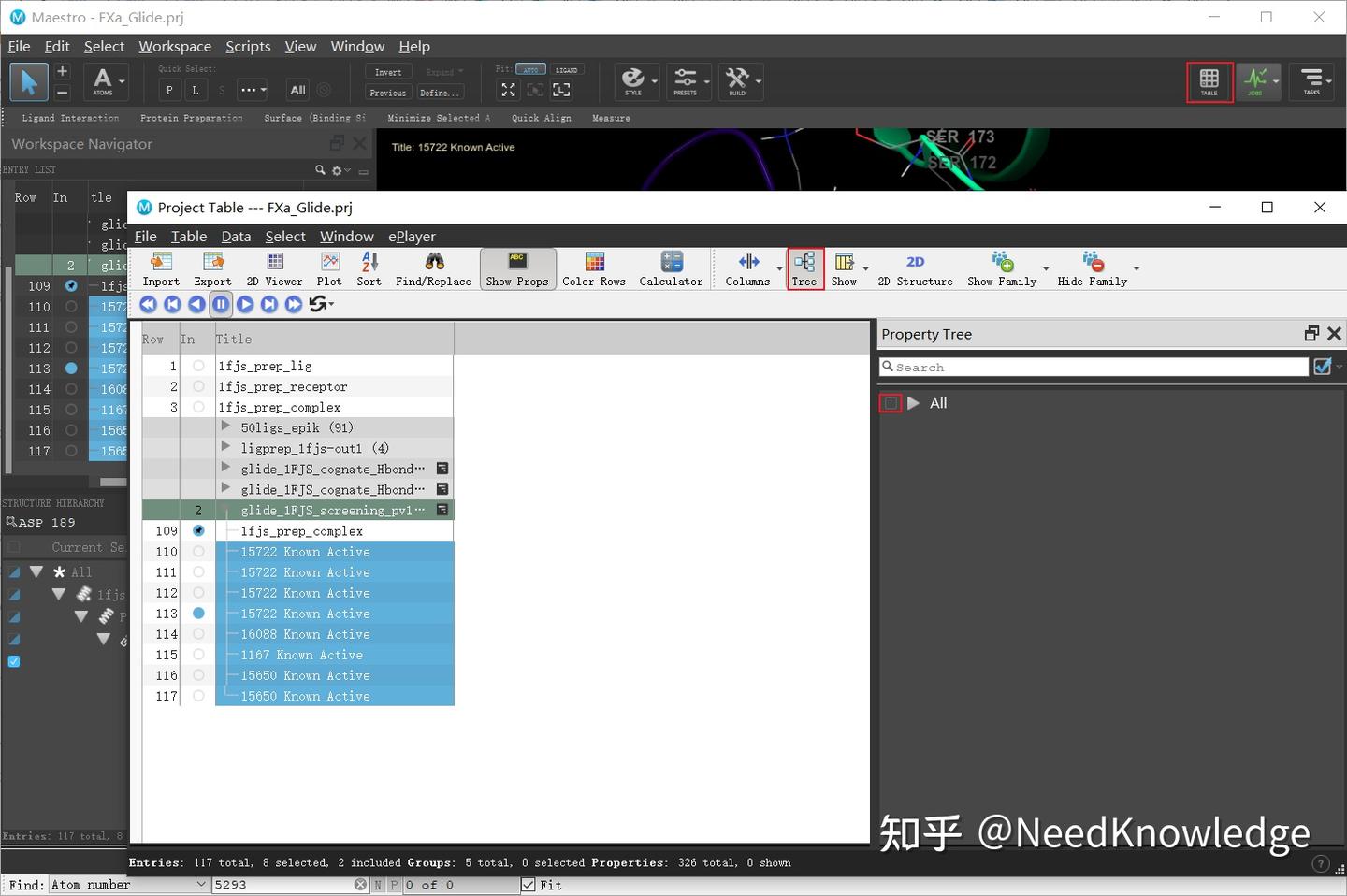Uncheck the Fit checkbox in the Find bar
Viewport: 1347px width, 896px height.
pyautogui.click(x=529, y=884)
